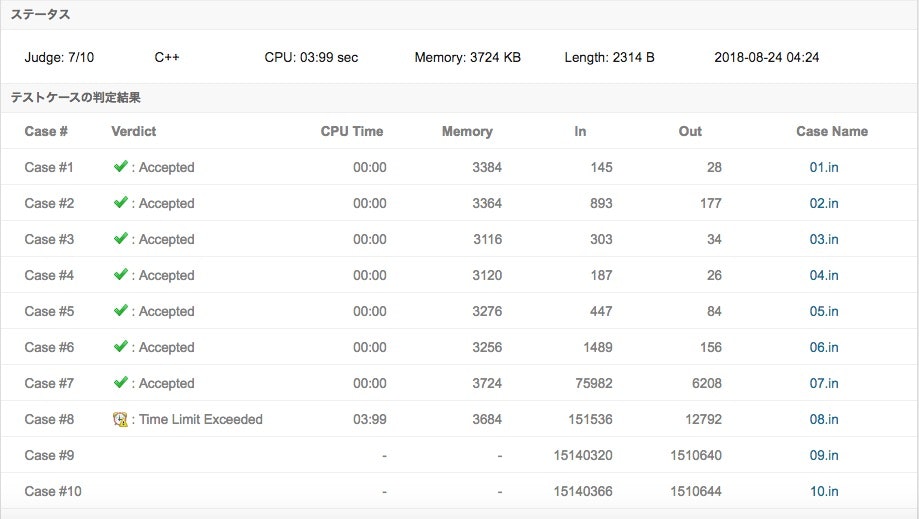Open the 03.in case file link
The width and height of the screenshot is (919, 519).
823,240
